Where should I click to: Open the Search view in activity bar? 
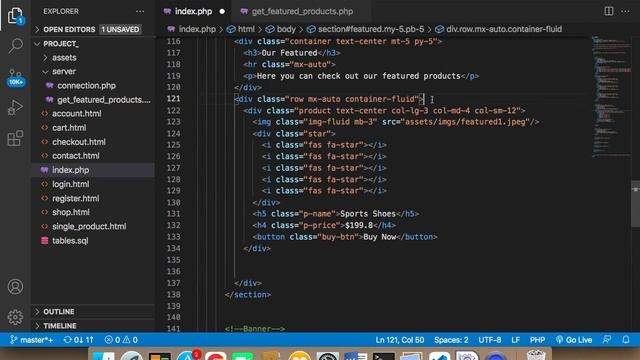coord(15,45)
